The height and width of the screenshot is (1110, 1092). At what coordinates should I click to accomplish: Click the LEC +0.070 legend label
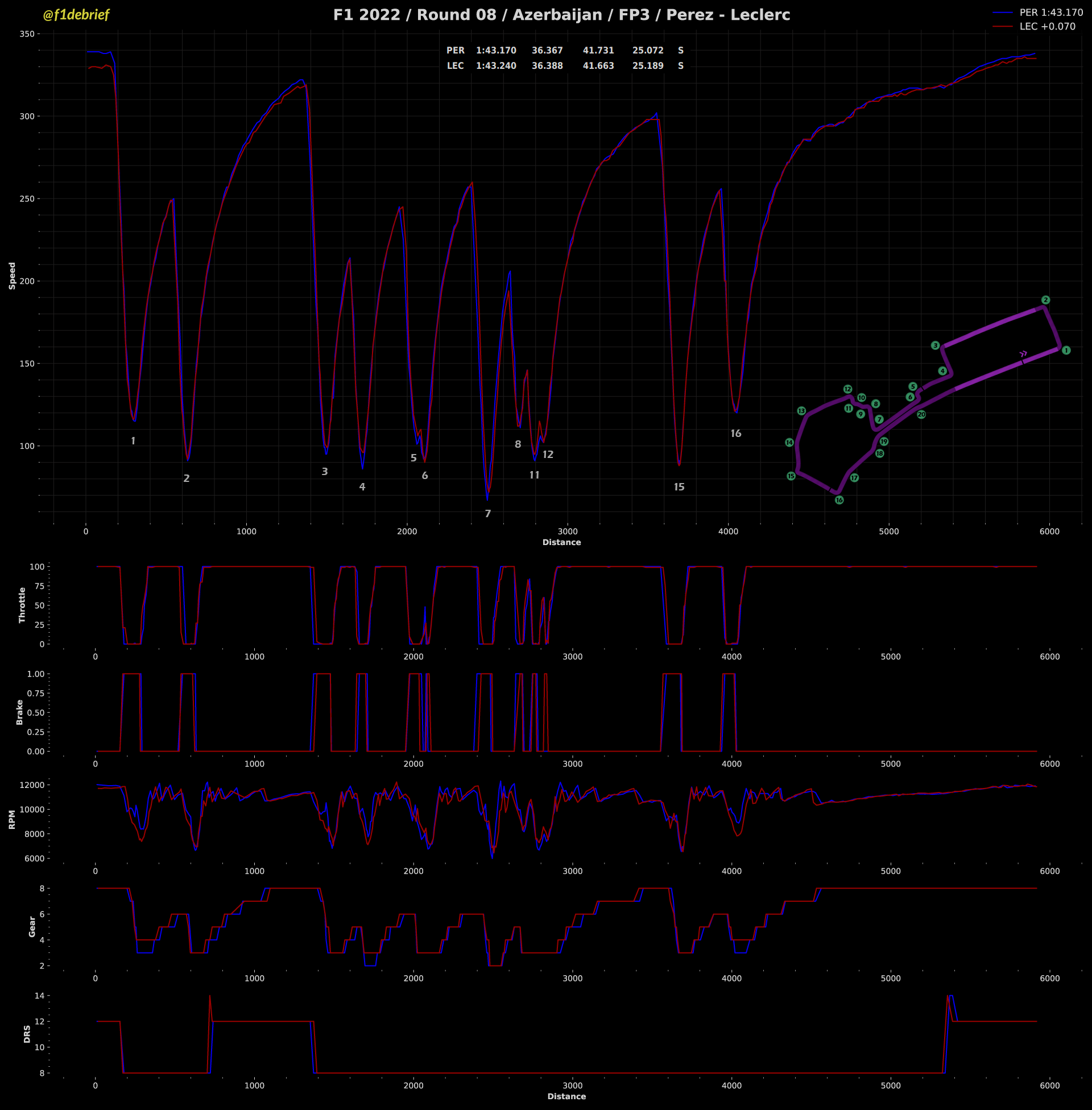[x=1047, y=26]
